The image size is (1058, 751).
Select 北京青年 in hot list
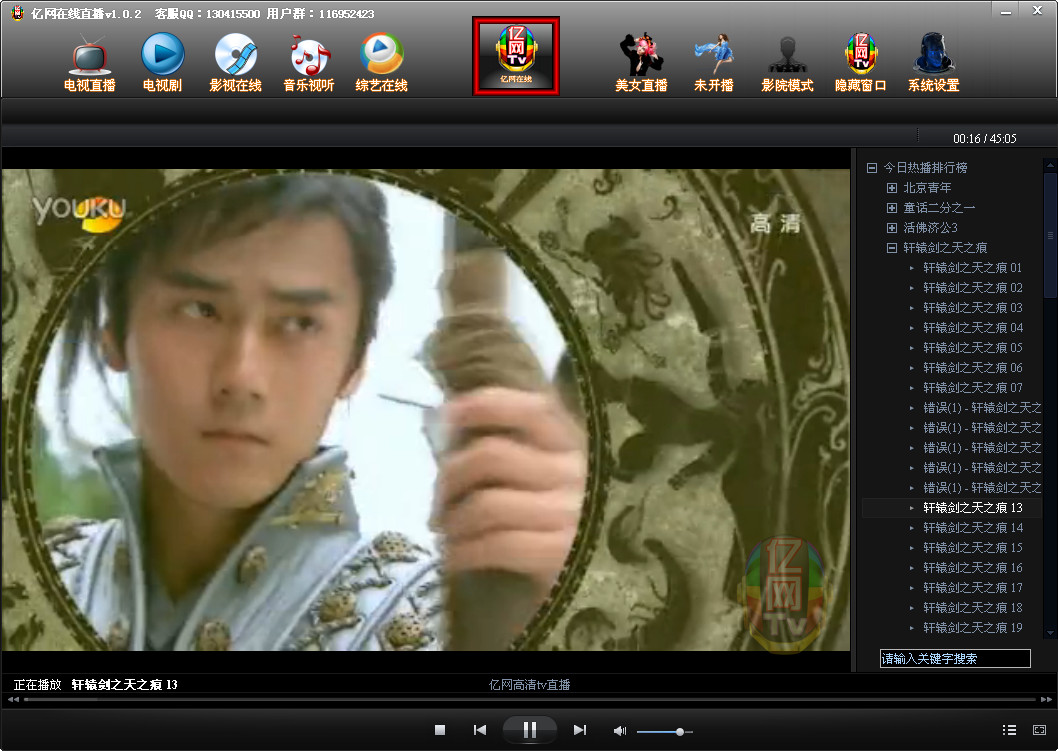(x=927, y=188)
